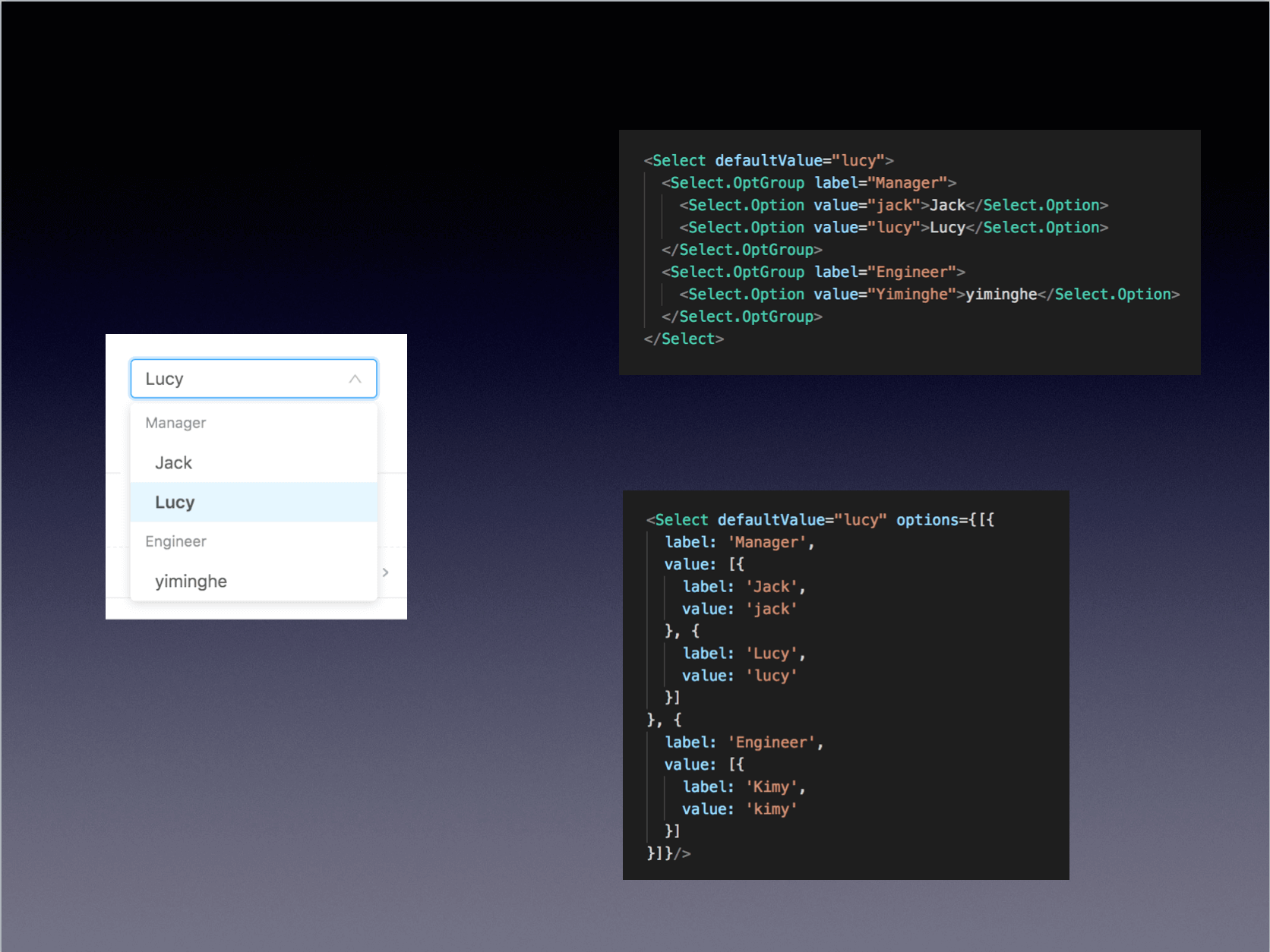Click the value: 'kimy' line in bottom code
This screenshot has height=952, width=1270.
point(739,809)
